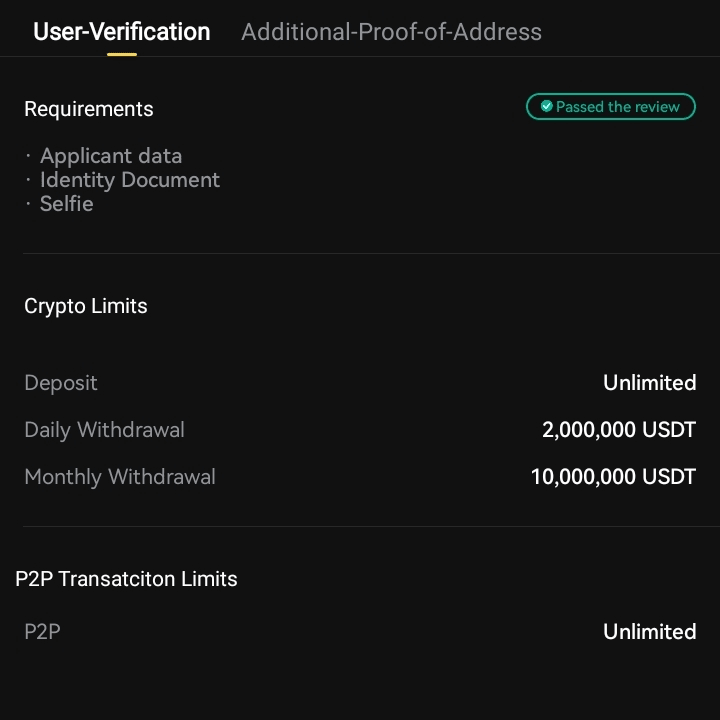Click the 10,000,000 USDT monthly limit

[613, 477]
